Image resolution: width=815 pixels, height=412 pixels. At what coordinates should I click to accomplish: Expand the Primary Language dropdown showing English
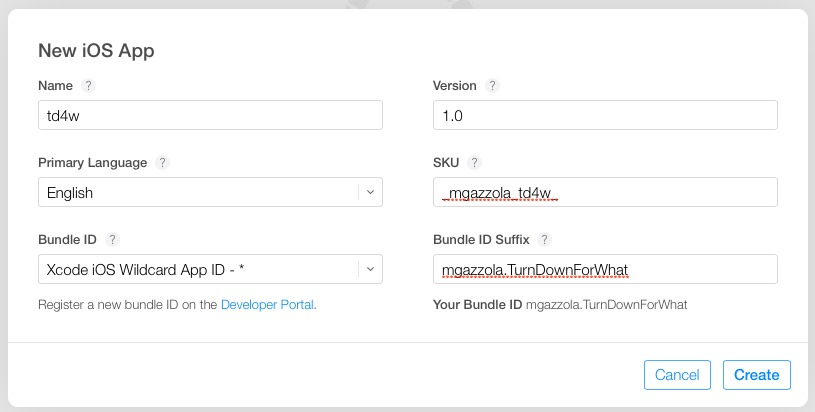click(x=210, y=192)
